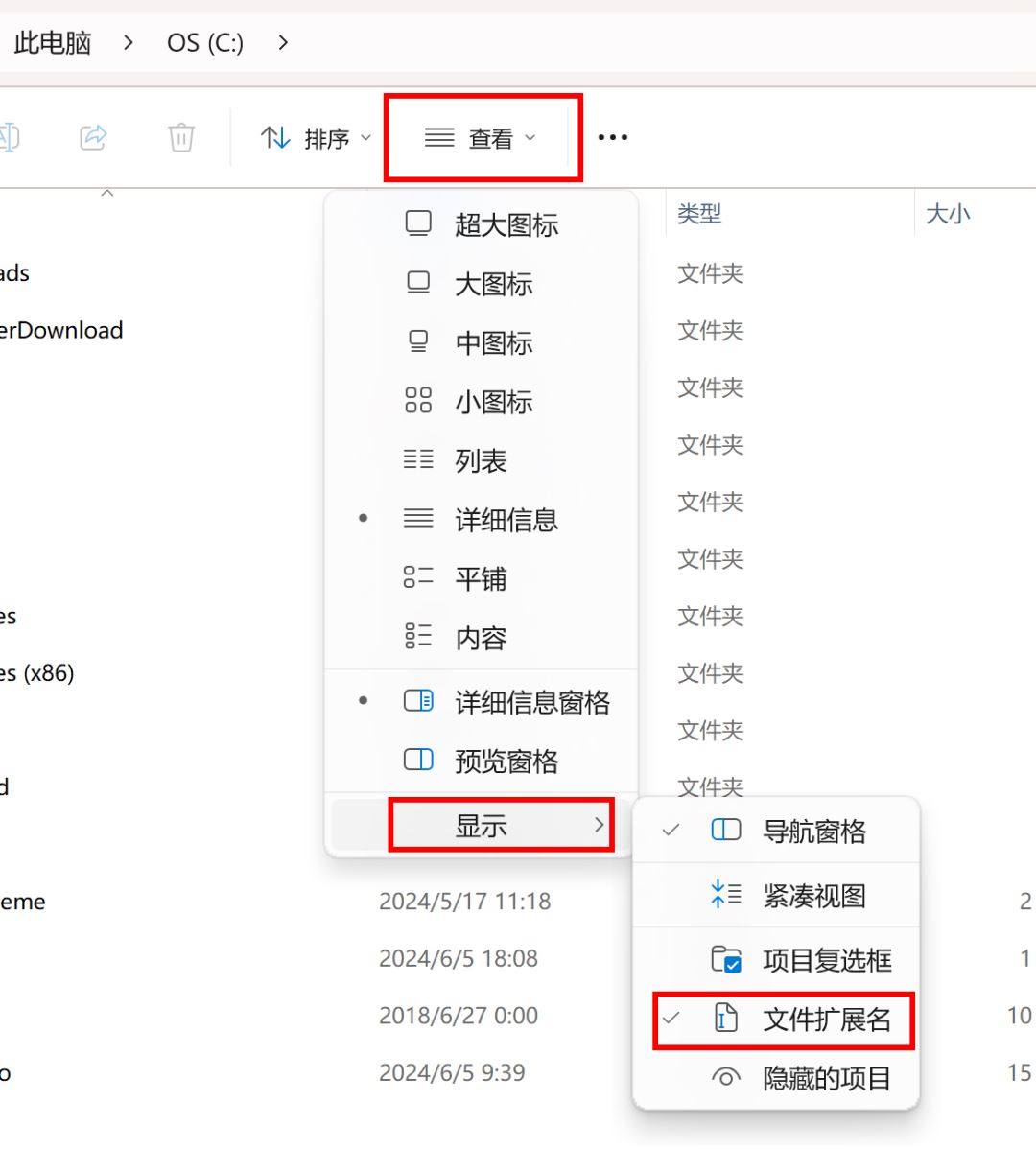Screen dimensions: 1036x1149
Task: Show 隐藏的项目 hidden items
Action: click(827, 1078)
